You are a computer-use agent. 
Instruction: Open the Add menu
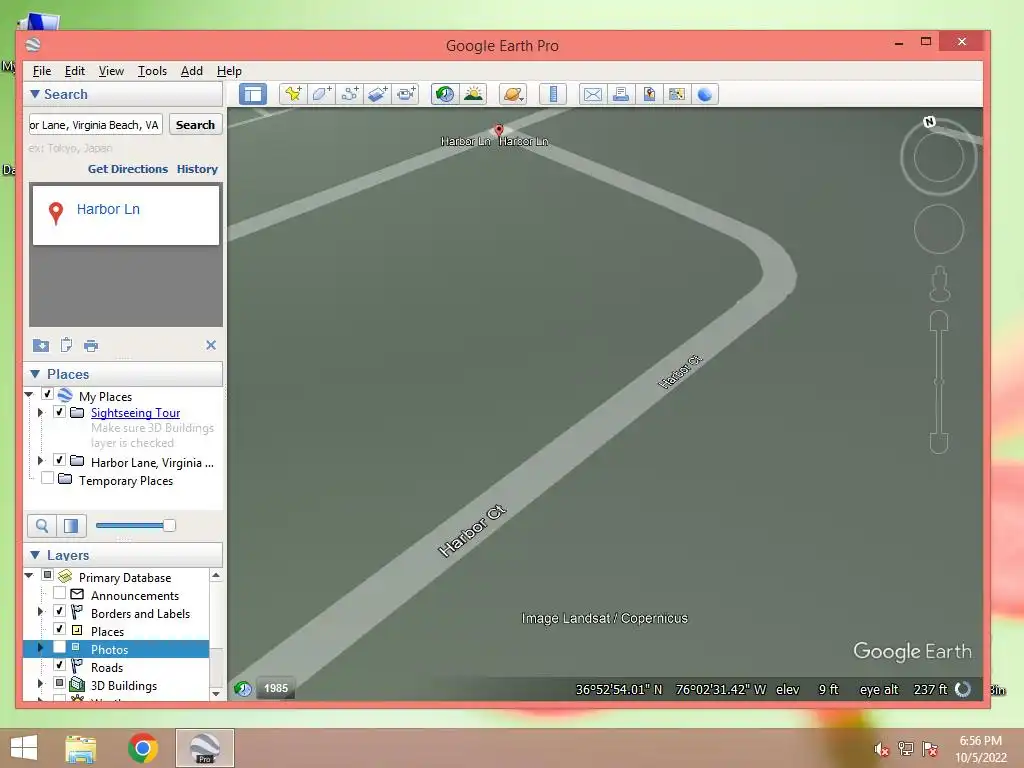point(191,71)
